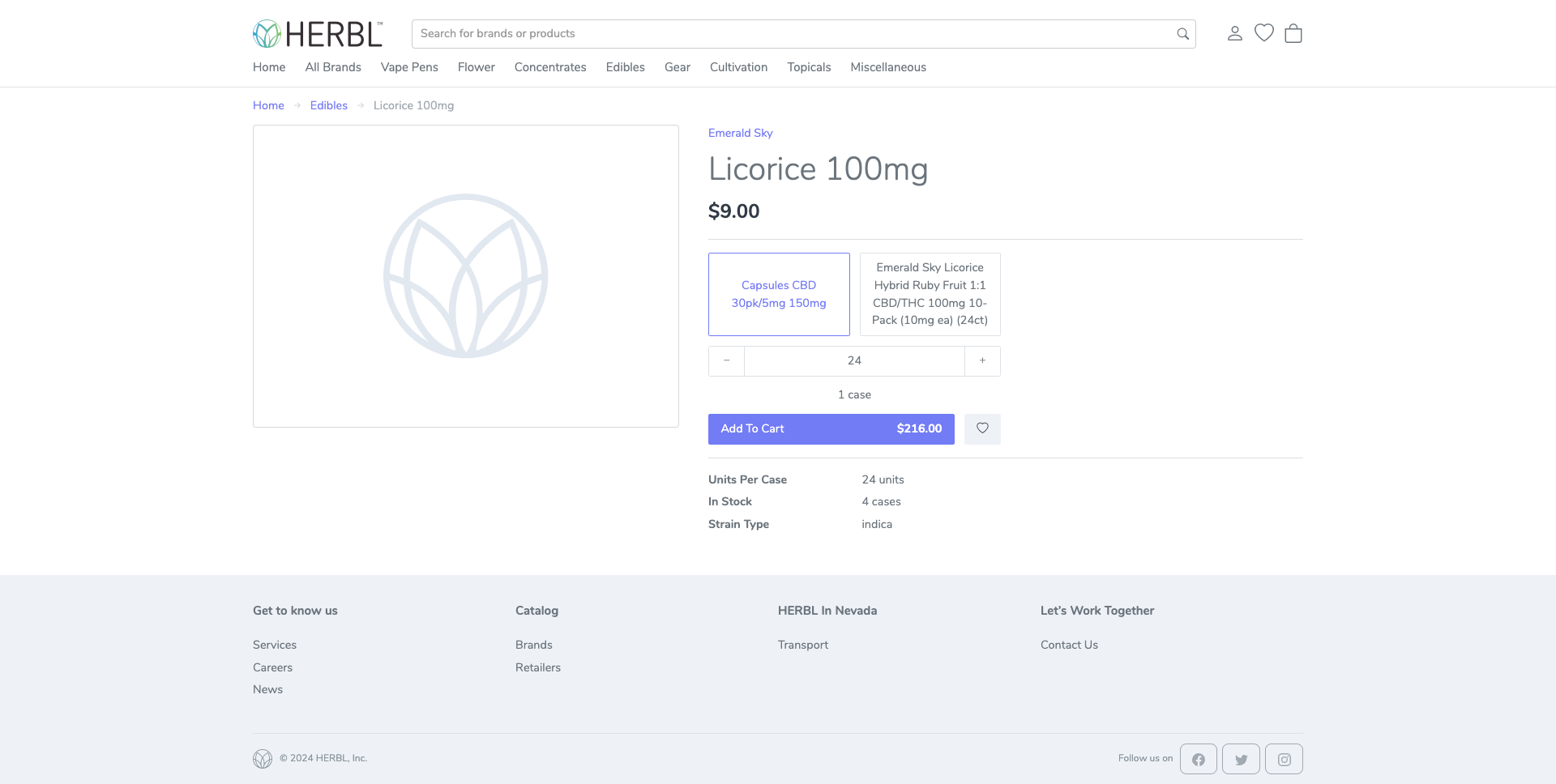Image resolution: width=1556 pixels, height=784 pixels.
Task: Open the user account icon
Action: tap(1234, 33)
